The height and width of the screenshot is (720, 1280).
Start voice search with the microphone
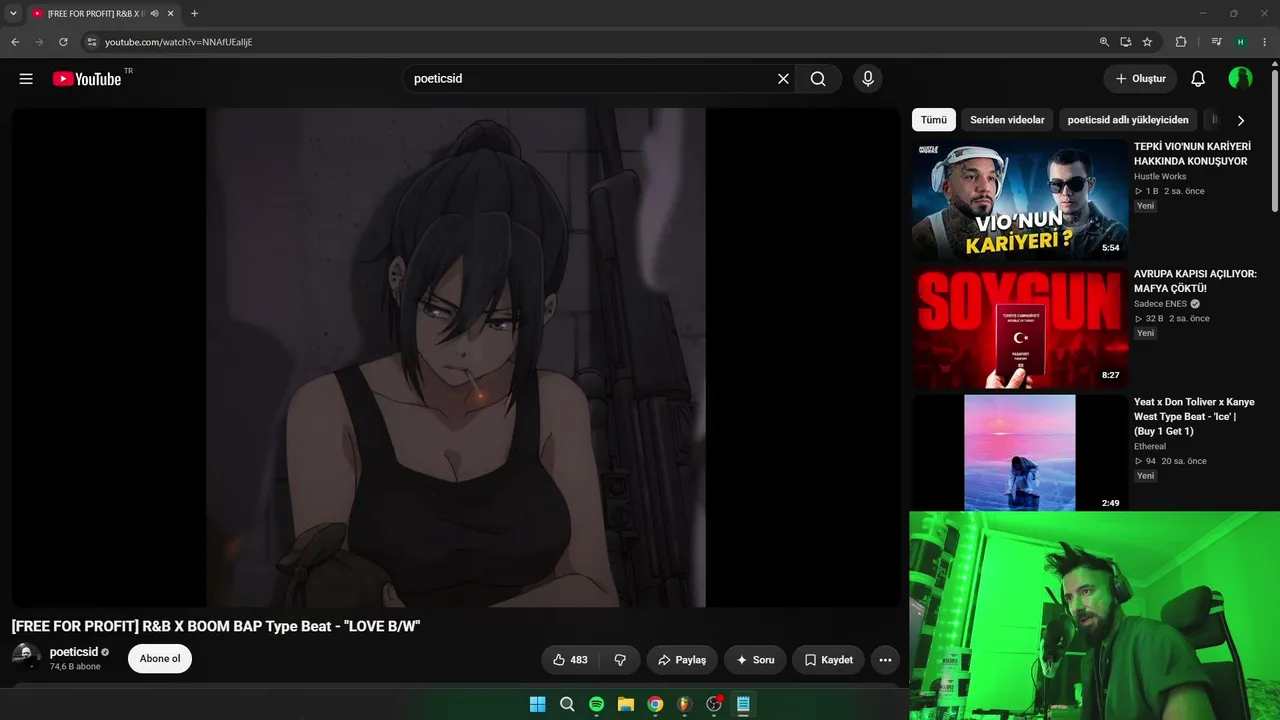tap(868, 79)
